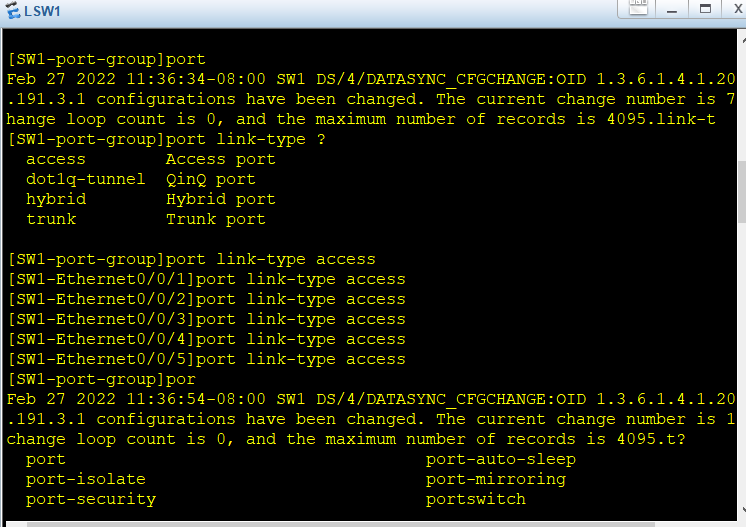
Task: Click the 'port-mirroring' command suggestion
Action: [496, 479]
